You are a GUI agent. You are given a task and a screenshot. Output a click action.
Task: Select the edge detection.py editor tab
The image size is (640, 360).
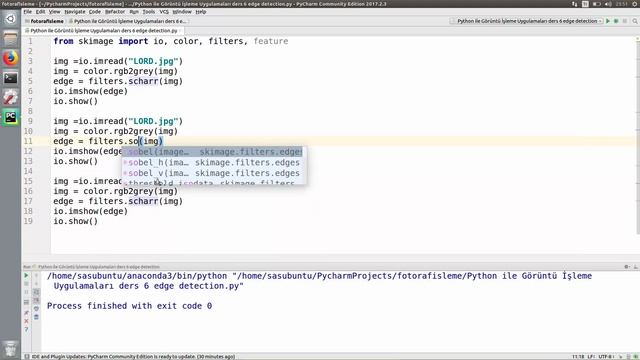point(104,31)
